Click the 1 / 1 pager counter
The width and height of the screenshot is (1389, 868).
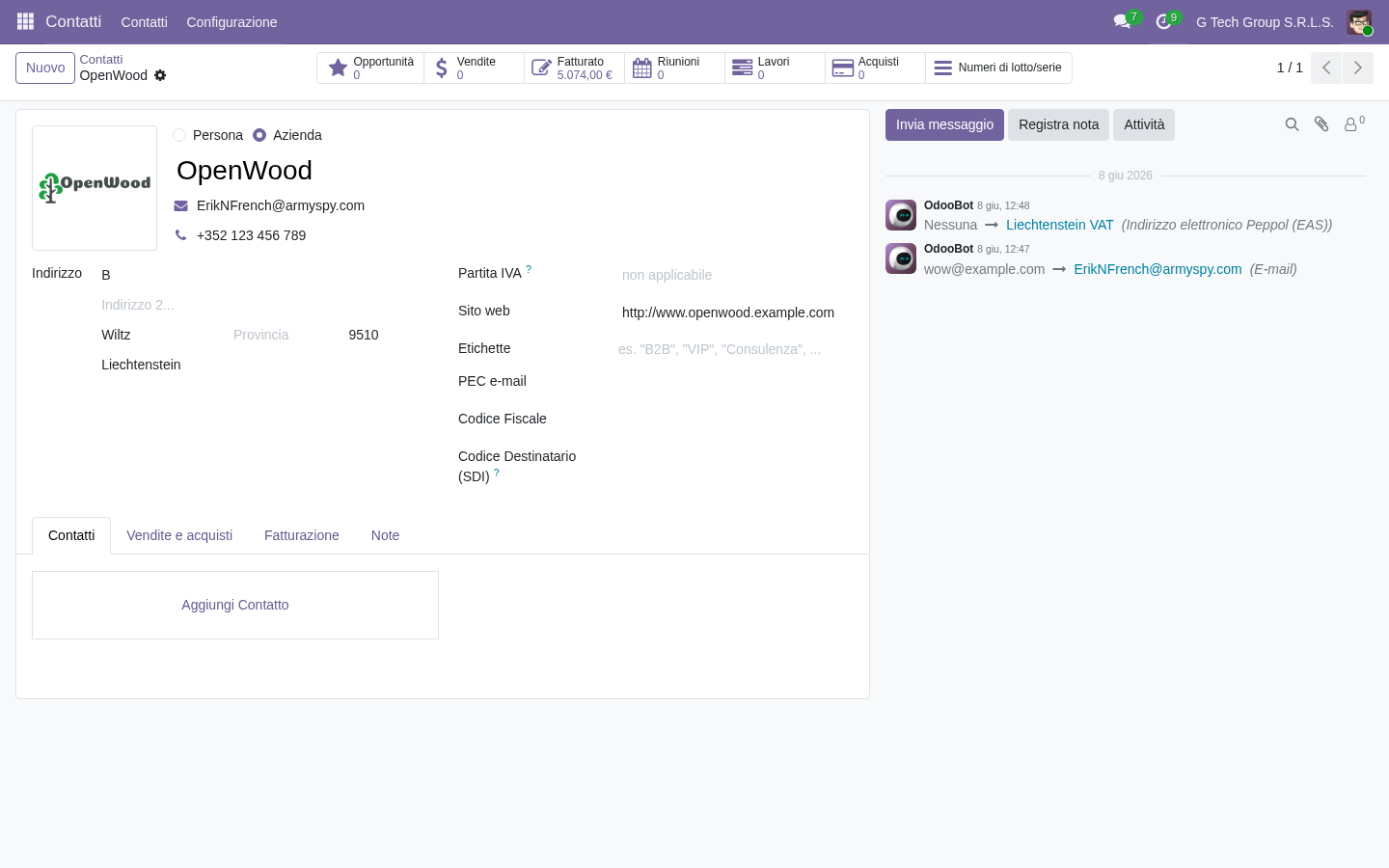pyautogui.click(x=1290, y=68)
